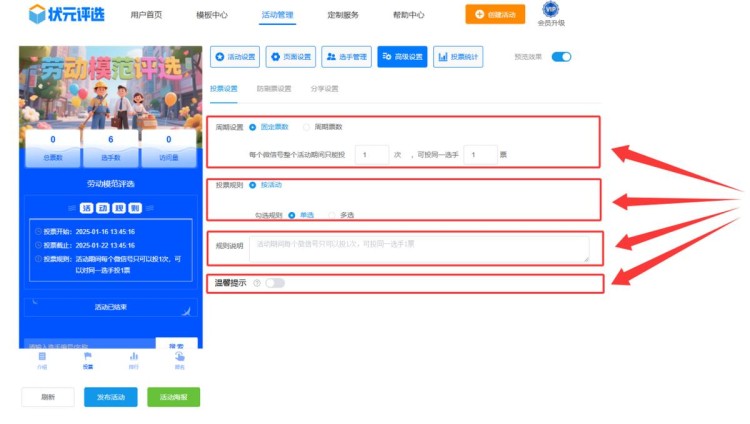Viewport: 750px width, 424px height.
Task: Tap the 投票 flag icon in preview
Action: pyautogui.click(x=88, y=357)
